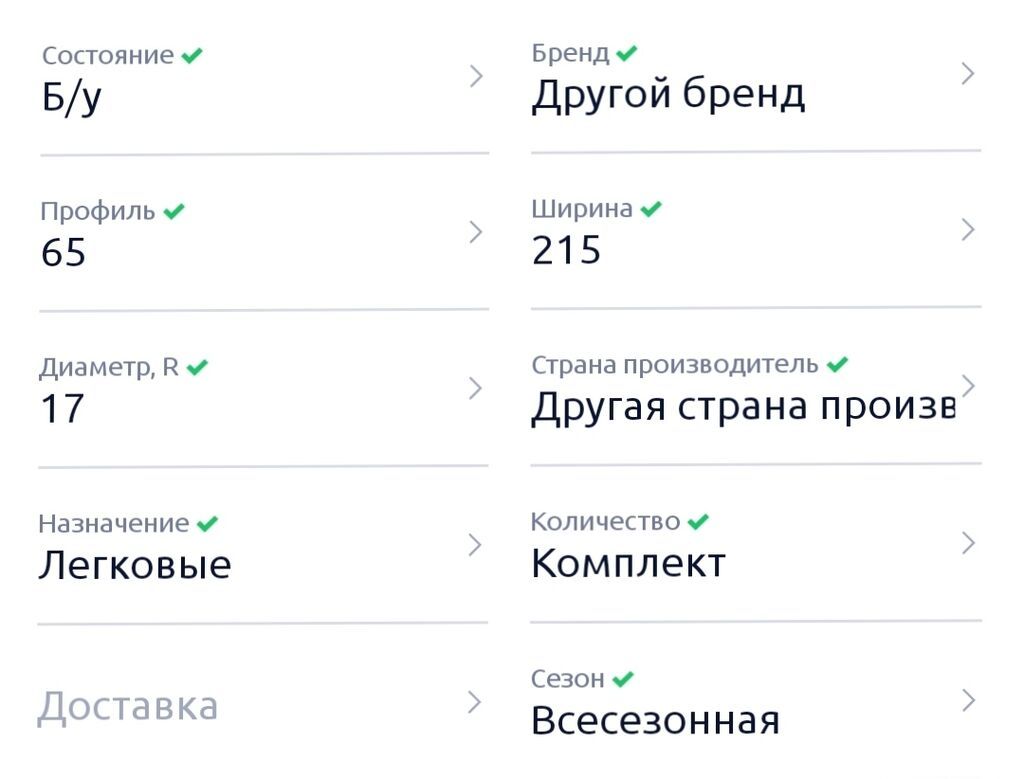Select the Б/у condition value

coord(72,98)
